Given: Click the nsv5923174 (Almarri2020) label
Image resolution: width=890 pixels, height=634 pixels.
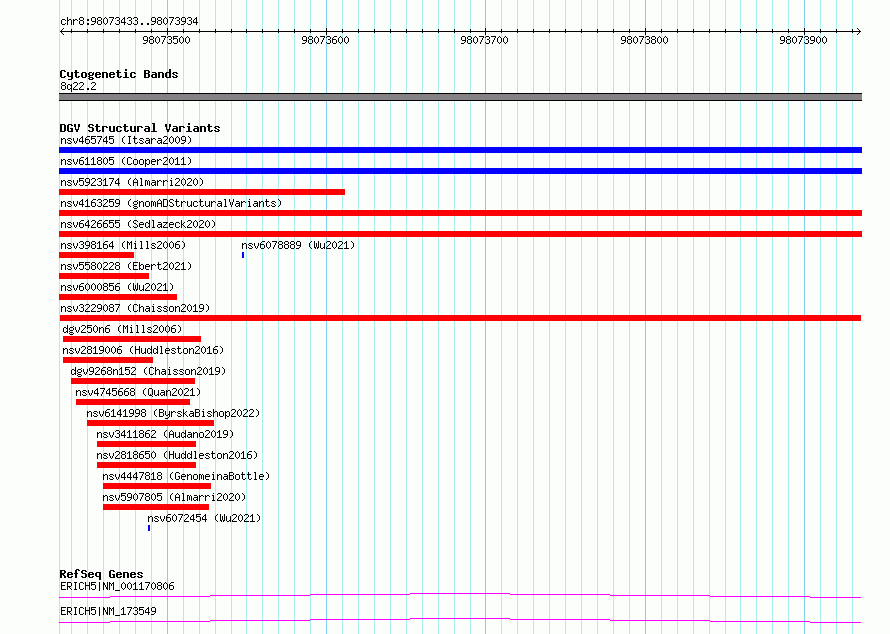Looking at the screenshot, I should tap(132, 182).
